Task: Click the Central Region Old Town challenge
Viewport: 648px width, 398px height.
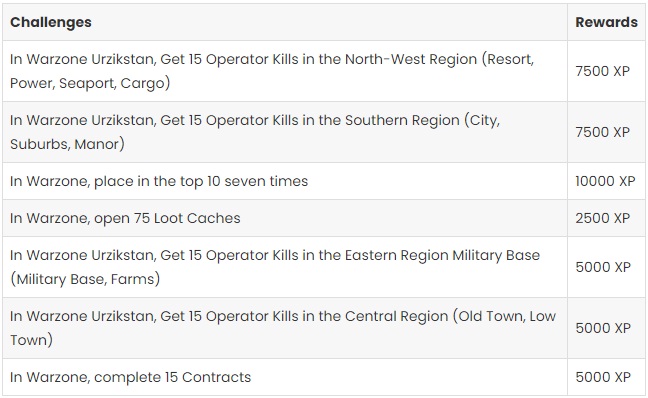Action: tap(283, 328)
